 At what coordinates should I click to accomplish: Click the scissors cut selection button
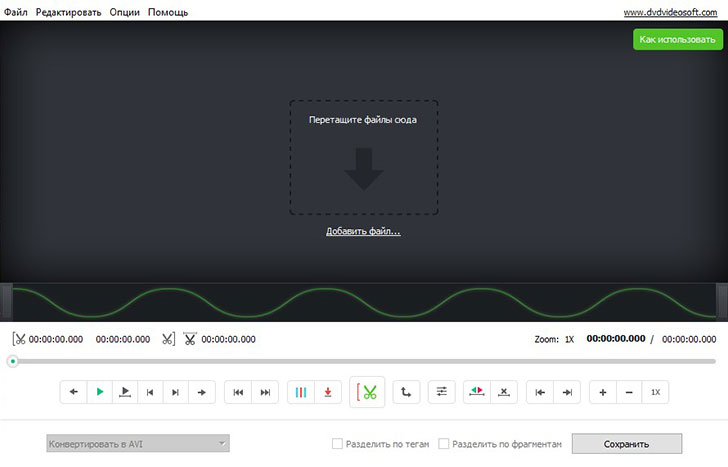pos(369,393)
